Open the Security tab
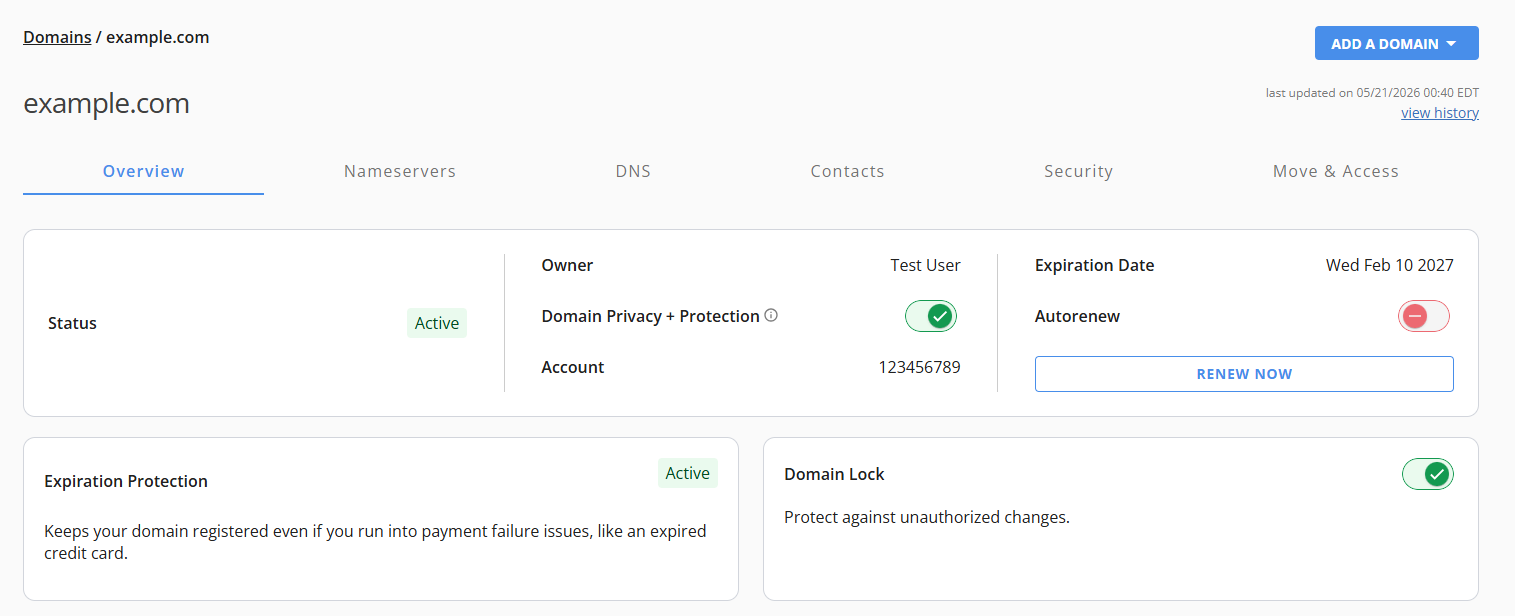This screenshot has width=1515, height=616. click(1078, 171)
